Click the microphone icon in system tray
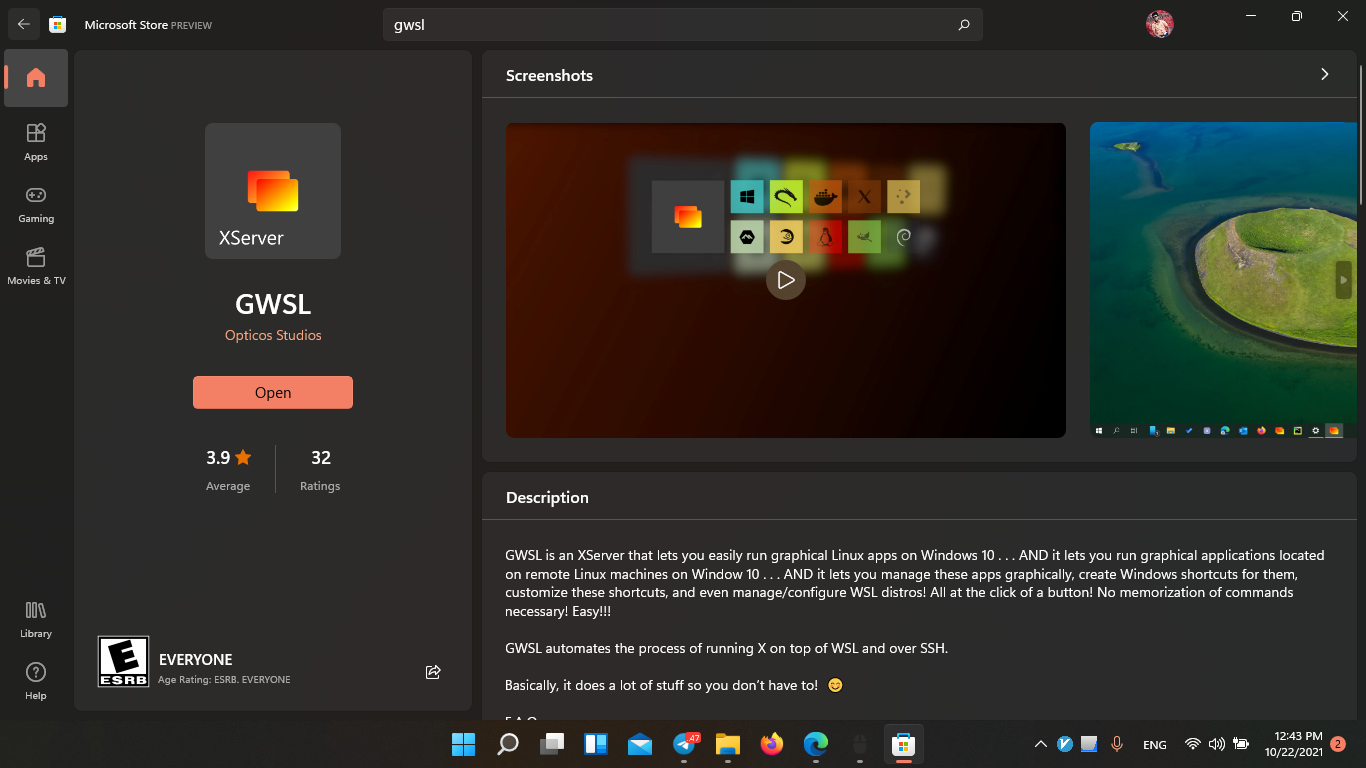1366x768 pixels. pyautogui.click(x=1117, y=744)
